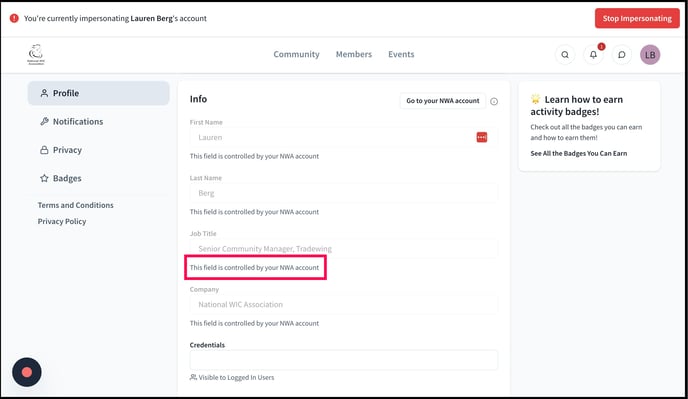The image size is (688, 399).
Task: Click the Company field National WIC Association
Action: [x=344, y=305]
